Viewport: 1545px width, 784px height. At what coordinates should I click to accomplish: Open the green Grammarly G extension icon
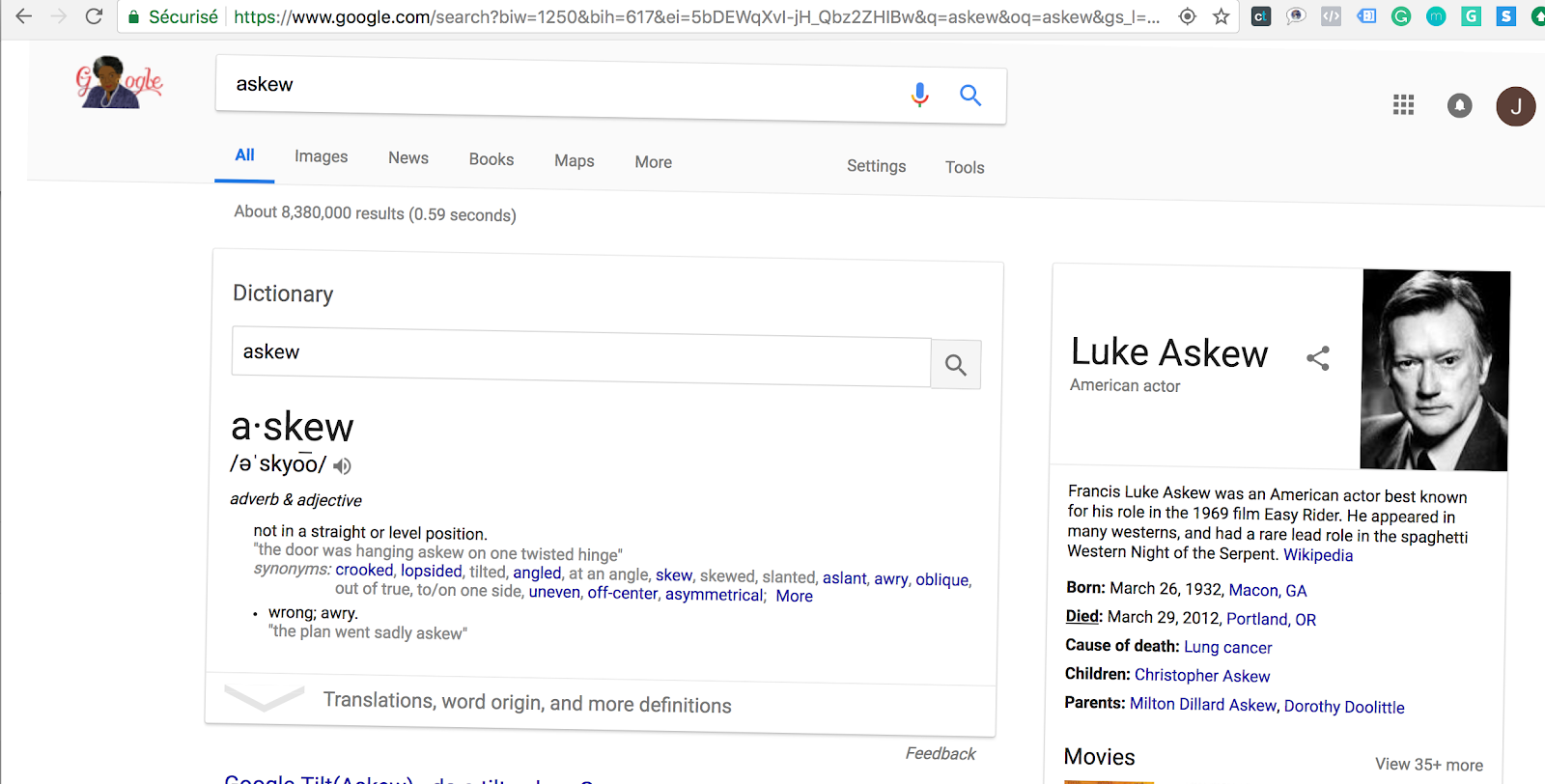[1401, 16]
